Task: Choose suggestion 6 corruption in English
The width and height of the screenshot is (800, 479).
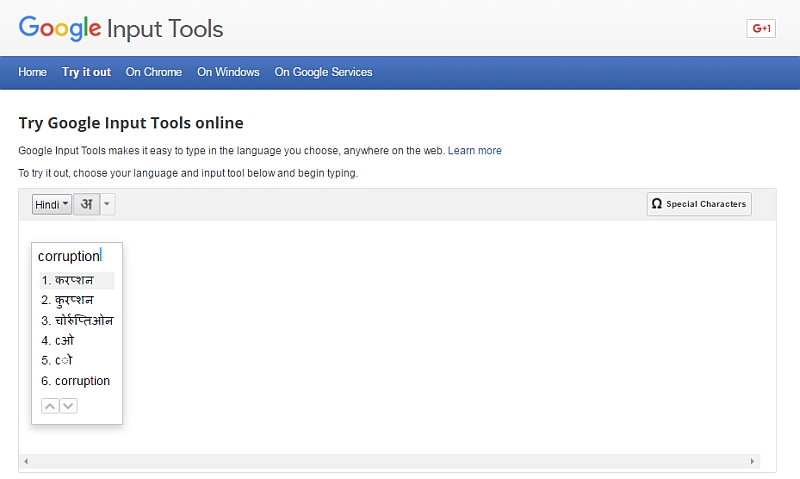Action: point(77,381)
